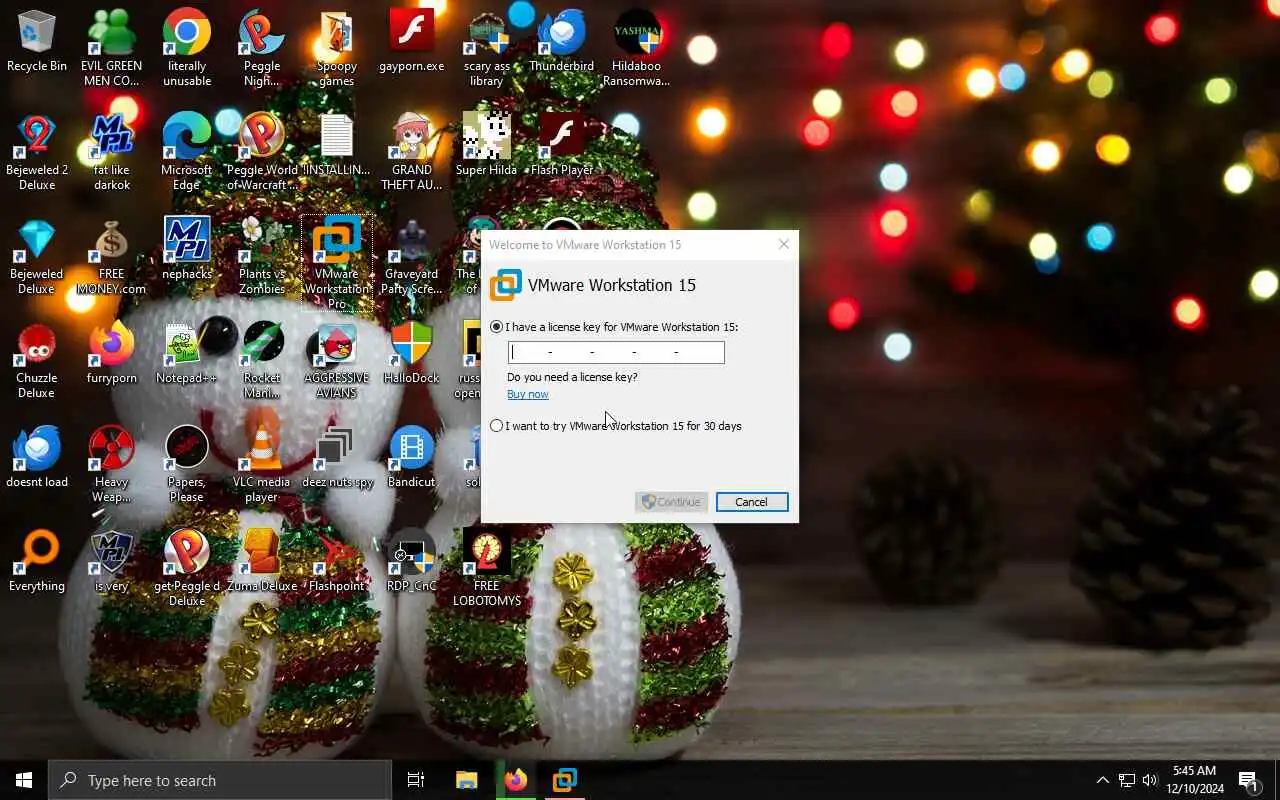The height and width of the screenshot is (800, 1280).
Task: Select the Microsoft Edge desktop shortcut
Action: click(187, 152)
